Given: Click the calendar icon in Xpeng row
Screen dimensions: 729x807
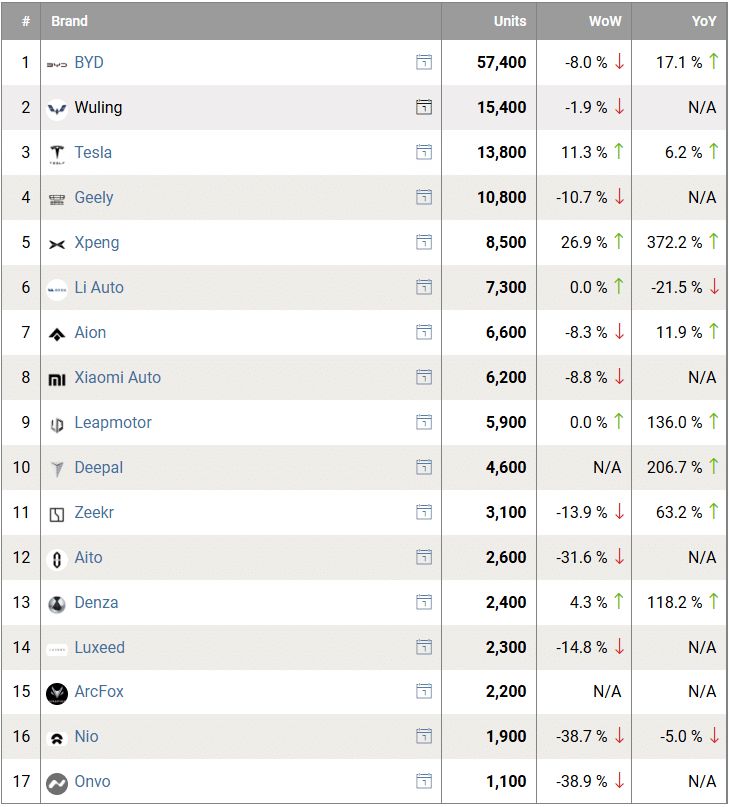Looking at the screenshot, I should pos(424,242).
